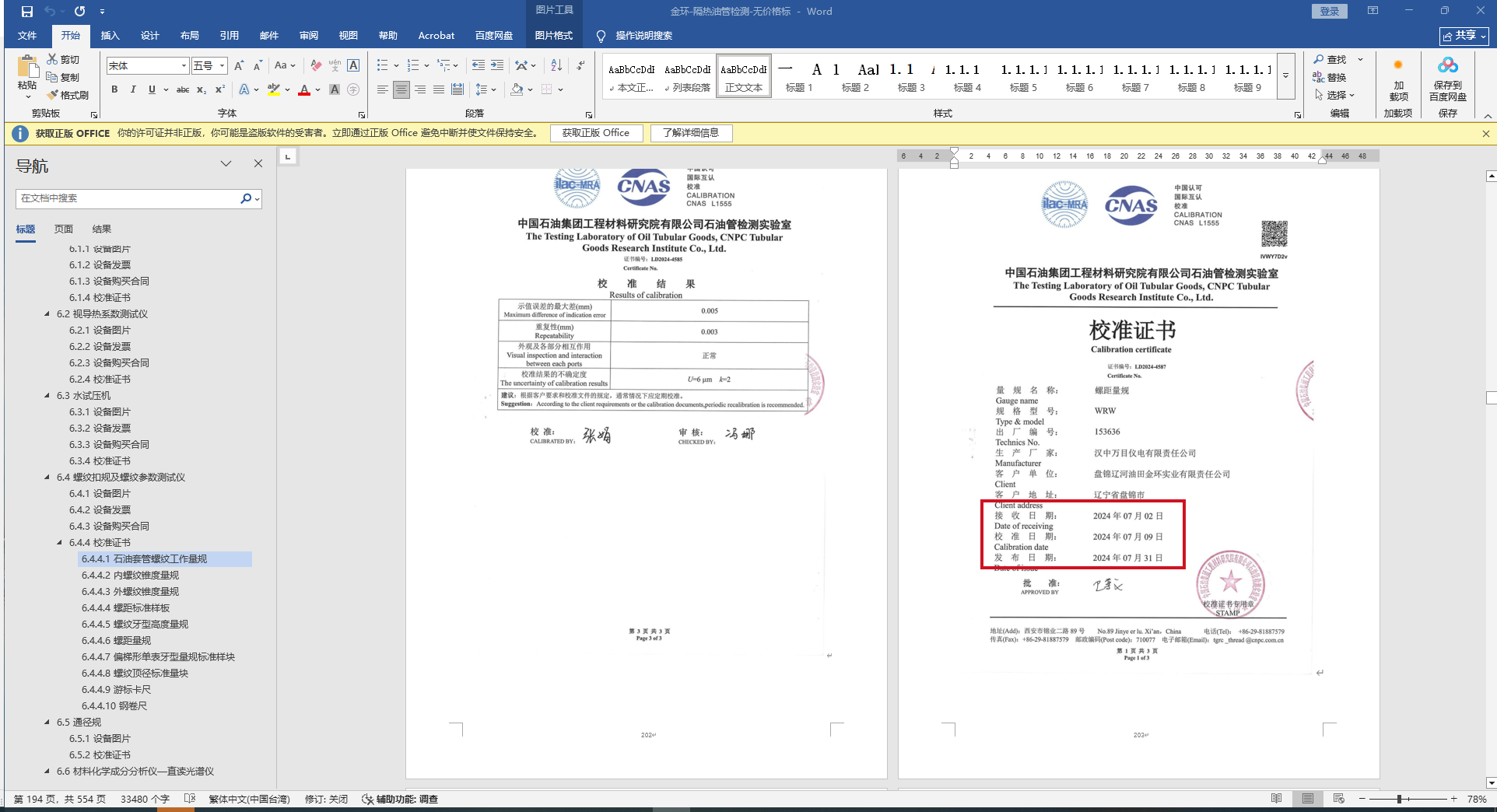Toggle underline formatting

[152, 90]
